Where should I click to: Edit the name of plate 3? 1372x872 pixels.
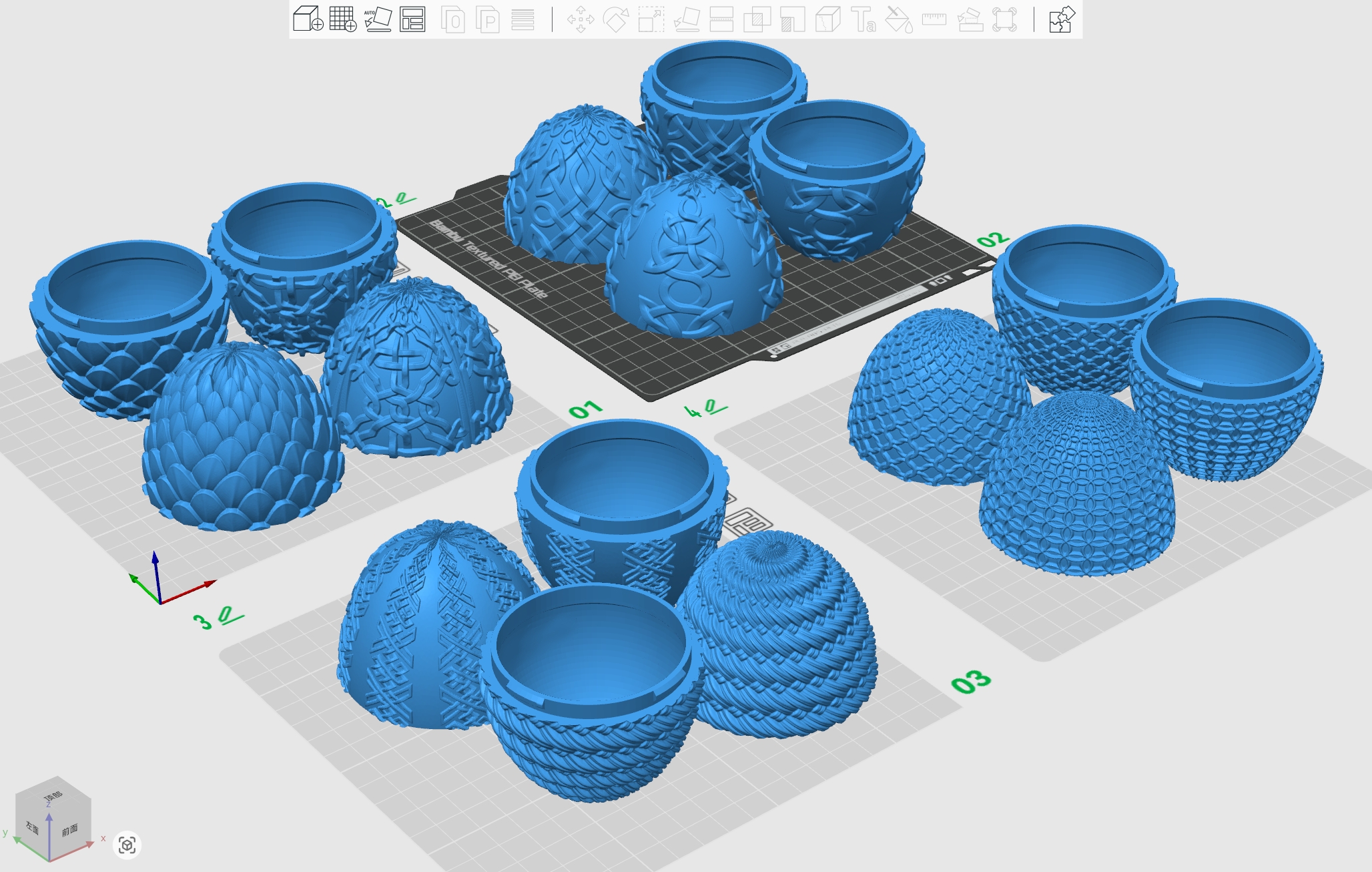231,616
